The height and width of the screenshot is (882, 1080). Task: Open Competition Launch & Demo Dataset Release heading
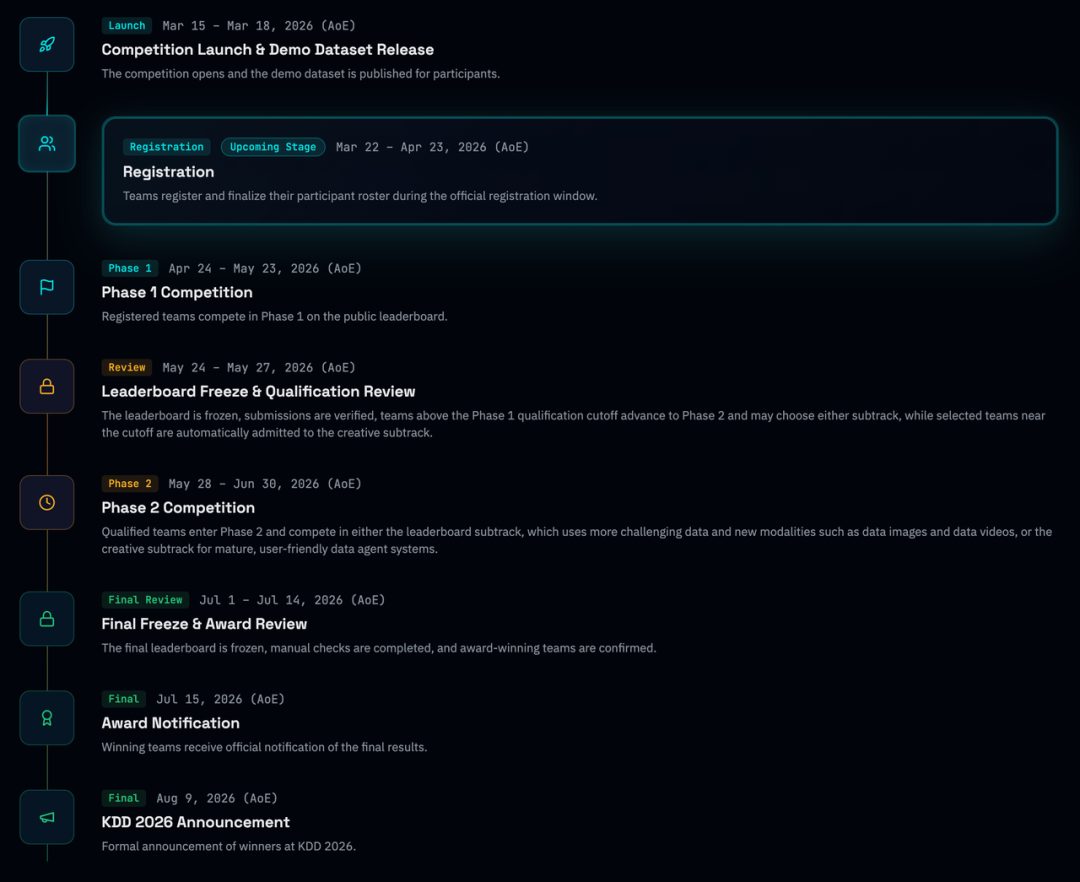coord(267,50)
